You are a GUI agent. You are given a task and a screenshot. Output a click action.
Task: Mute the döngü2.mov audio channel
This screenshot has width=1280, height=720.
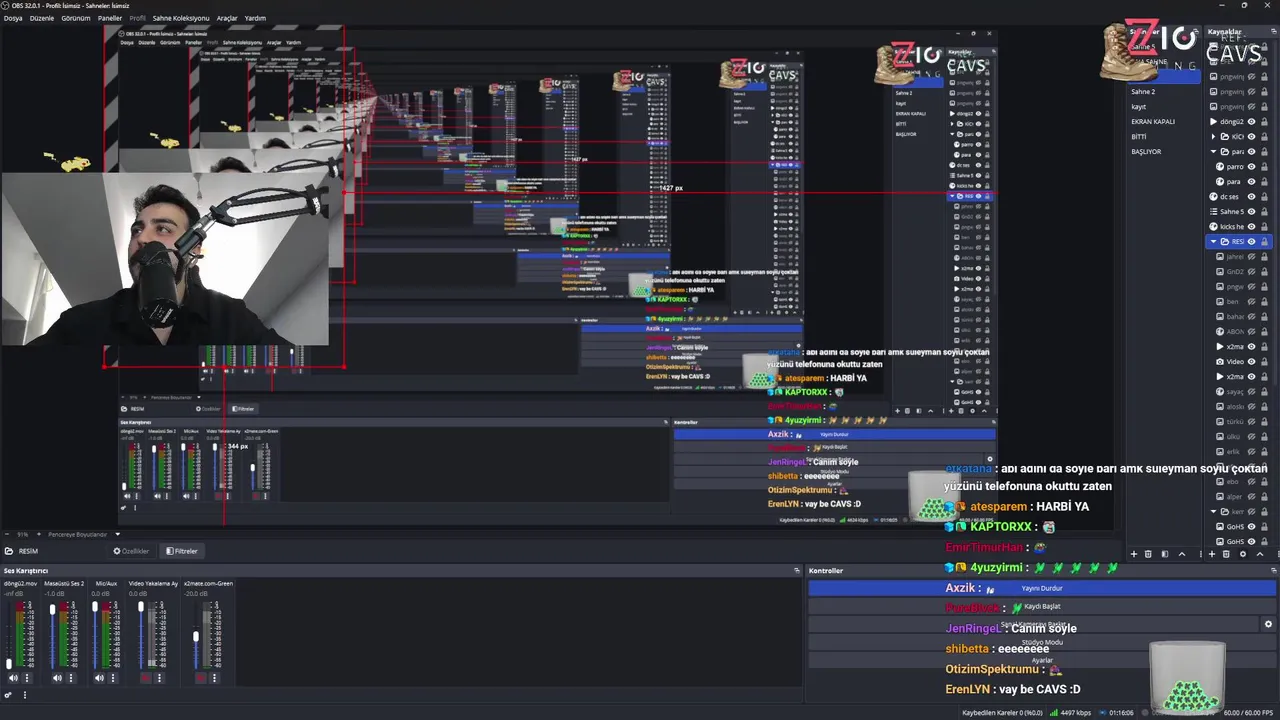click(13, 677)
